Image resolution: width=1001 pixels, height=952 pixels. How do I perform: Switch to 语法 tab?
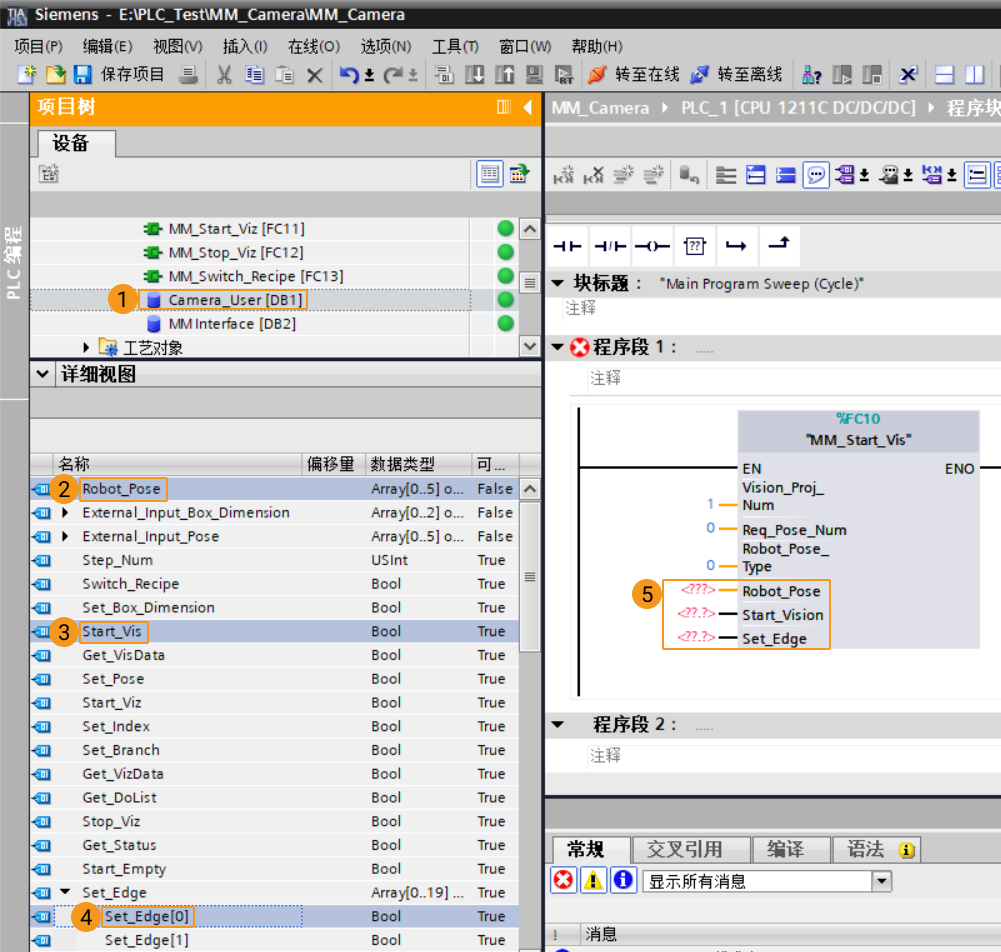pos(876,850)
